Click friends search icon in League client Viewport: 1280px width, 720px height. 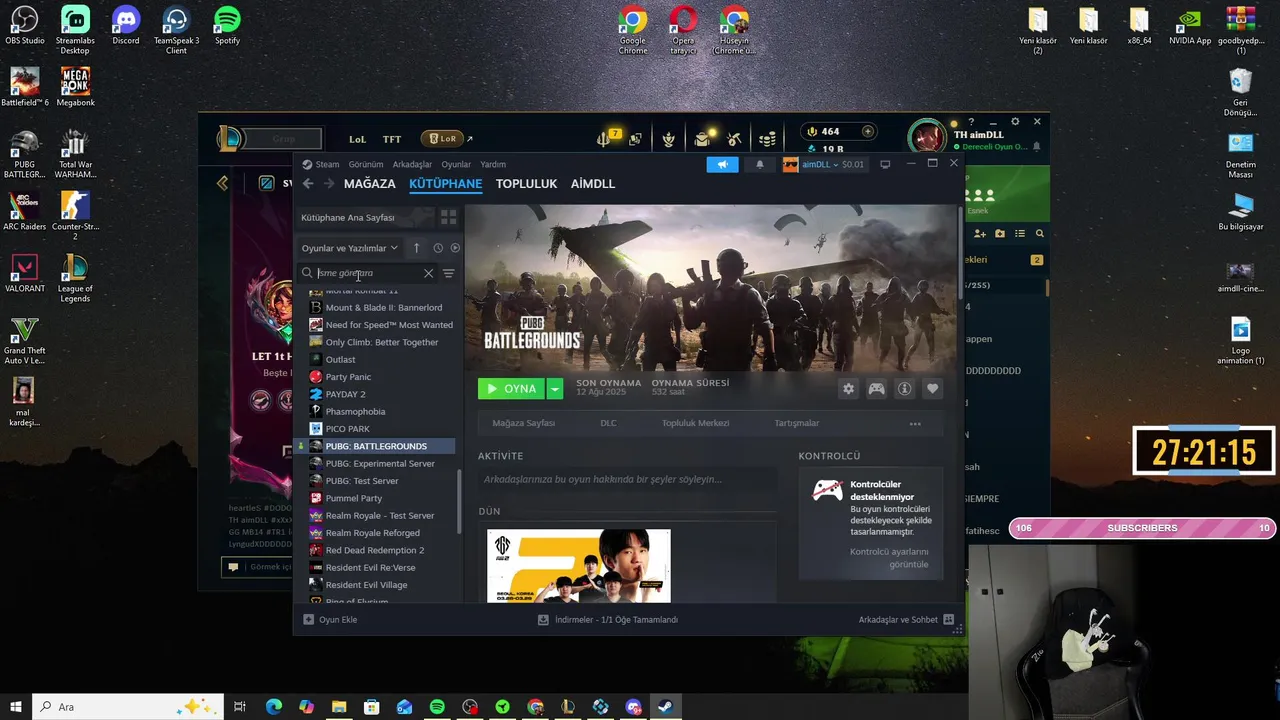(x=1040, y=233)
